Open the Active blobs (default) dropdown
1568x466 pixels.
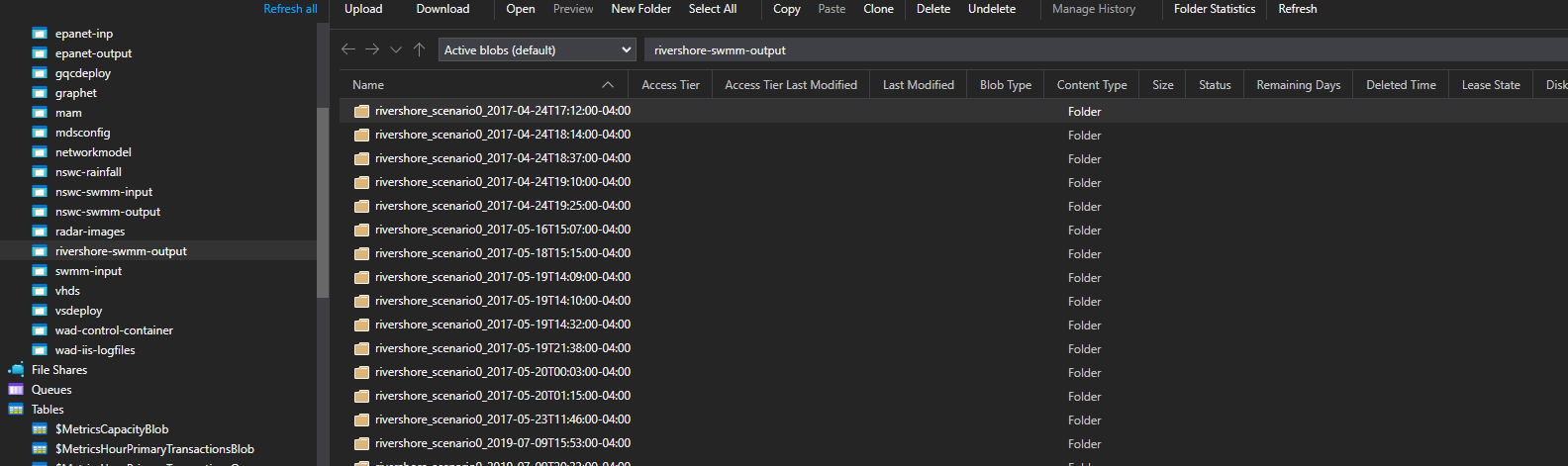[538, 49]
